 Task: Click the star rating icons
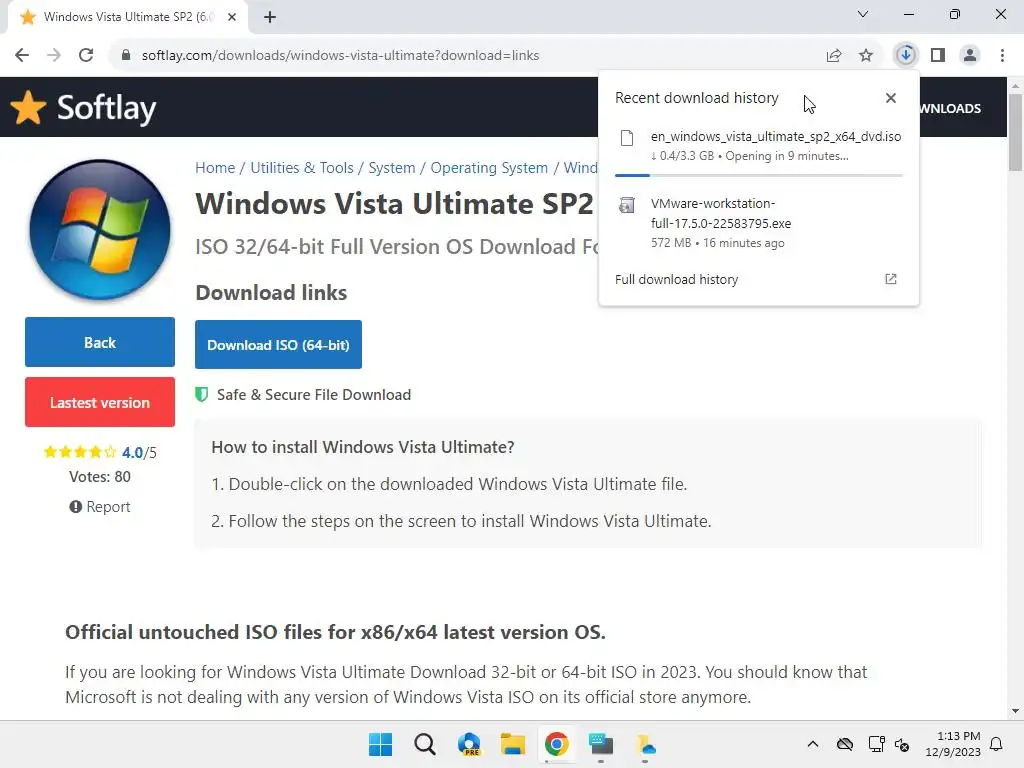coord(80,452)
